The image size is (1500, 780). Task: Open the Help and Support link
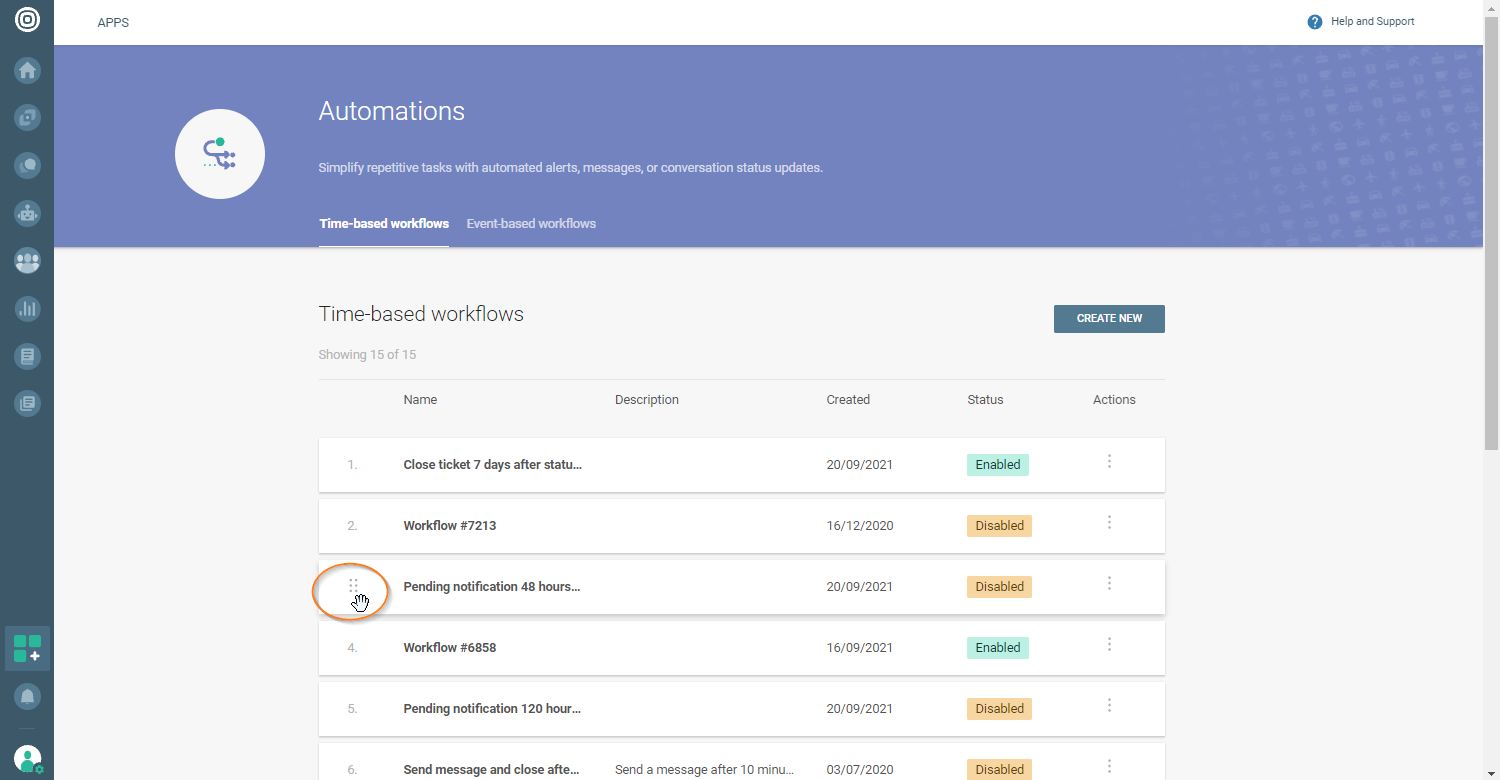coord(1372,22)
